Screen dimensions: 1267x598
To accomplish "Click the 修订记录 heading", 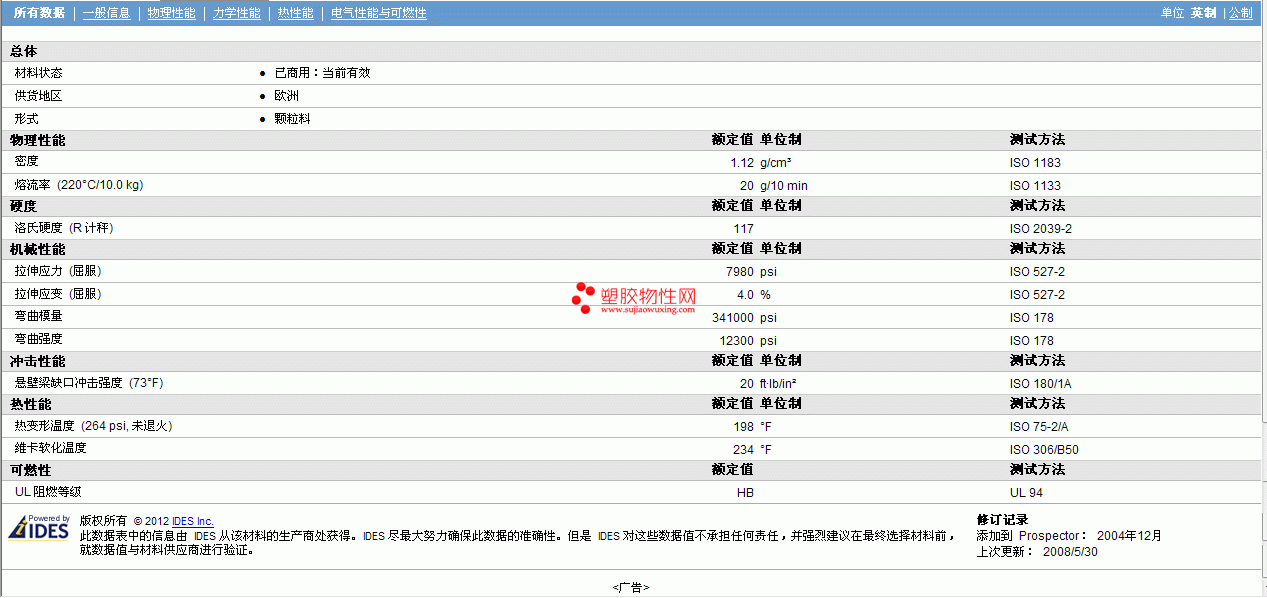I will point(1002,520).
